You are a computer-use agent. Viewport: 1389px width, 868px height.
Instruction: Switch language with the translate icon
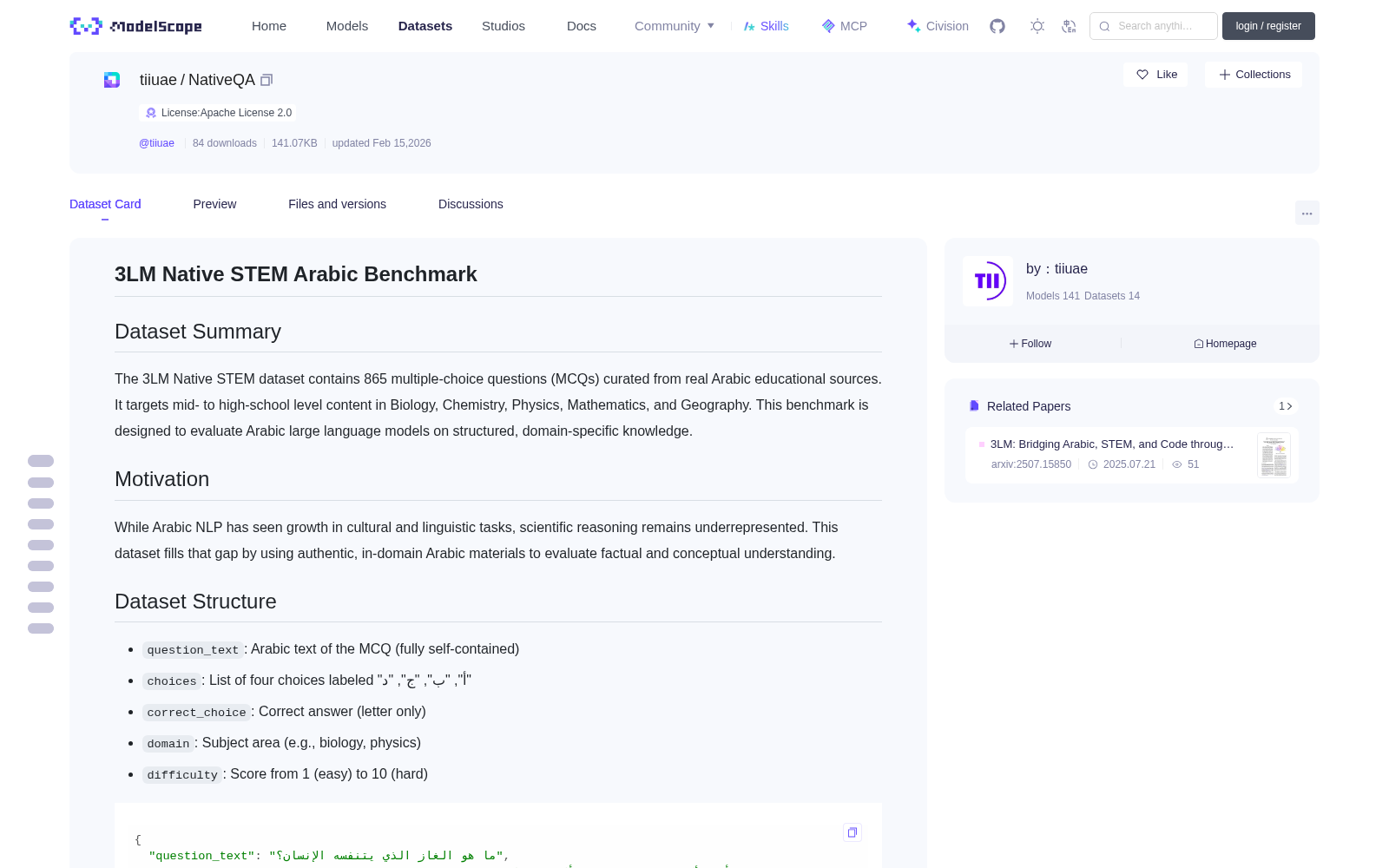1069,26
